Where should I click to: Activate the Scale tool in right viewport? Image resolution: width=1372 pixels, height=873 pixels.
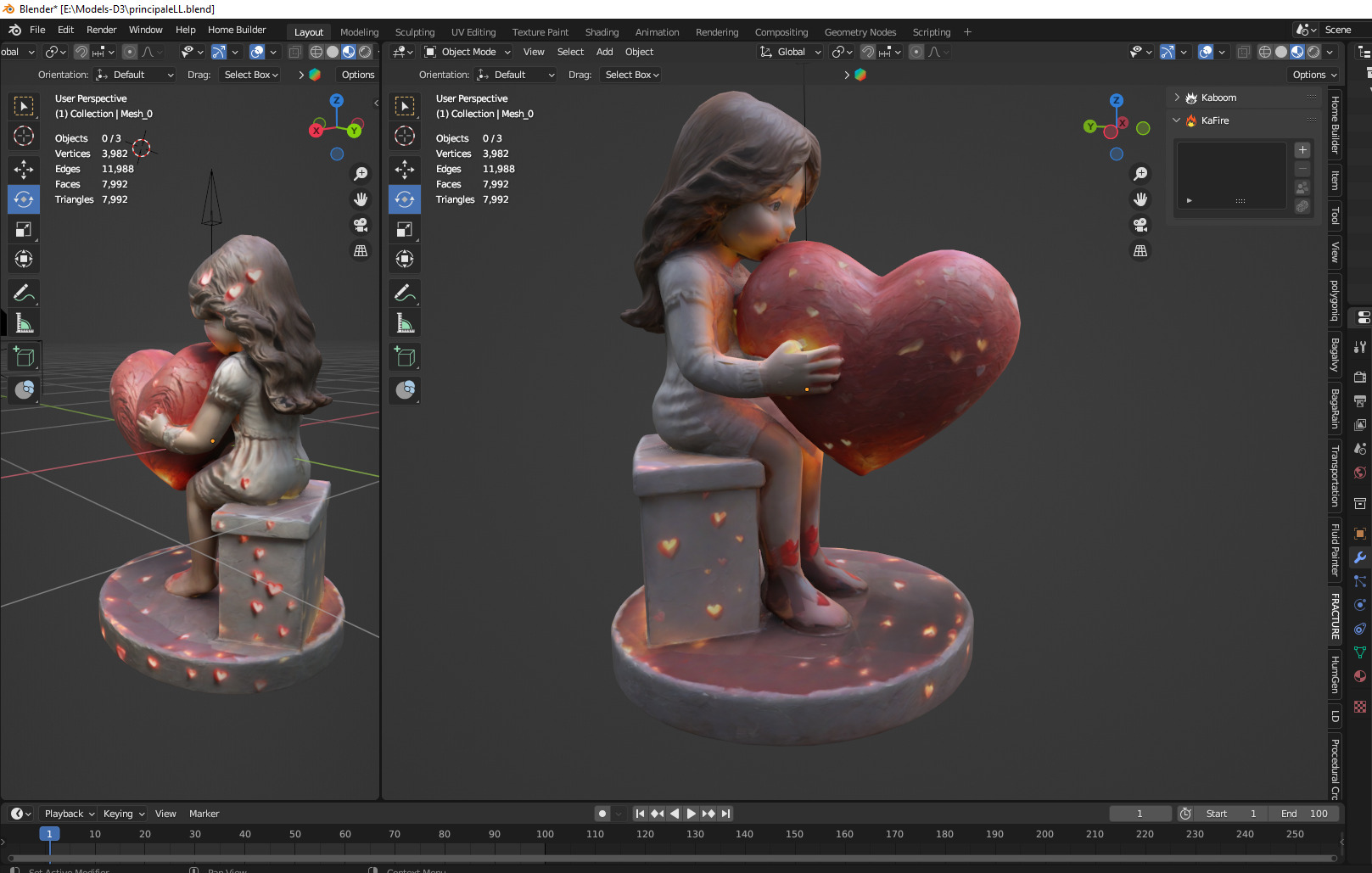point(405,229)
